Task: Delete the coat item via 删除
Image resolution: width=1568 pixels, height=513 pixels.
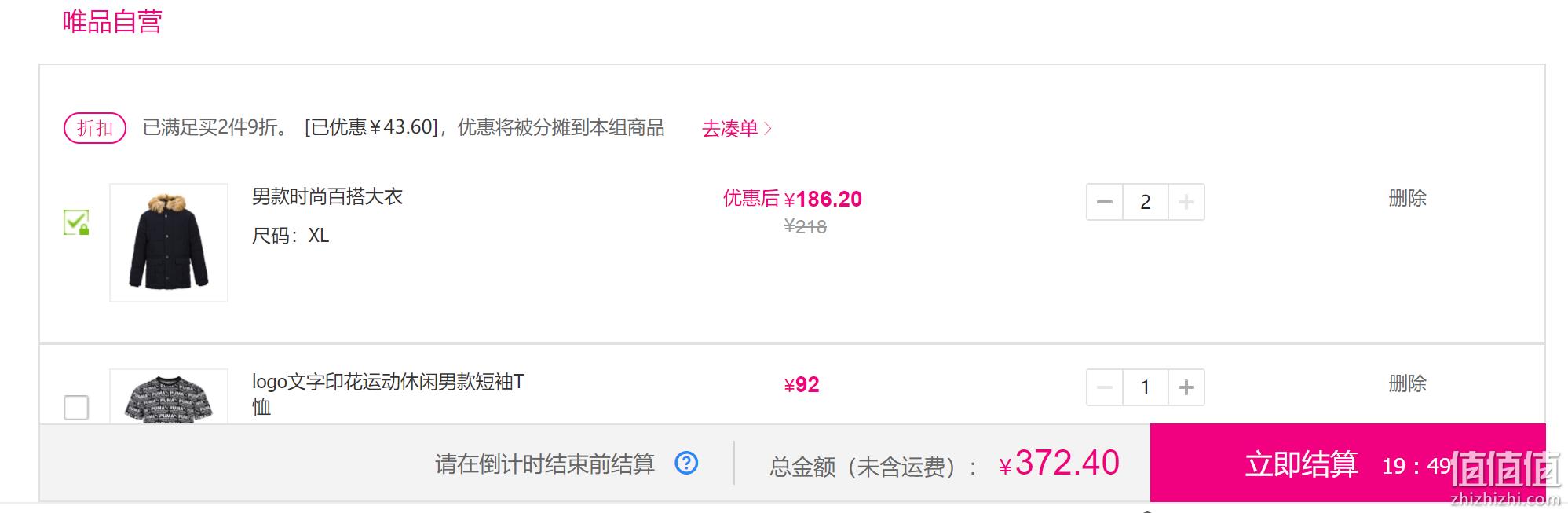Action: pos(1407,198)
